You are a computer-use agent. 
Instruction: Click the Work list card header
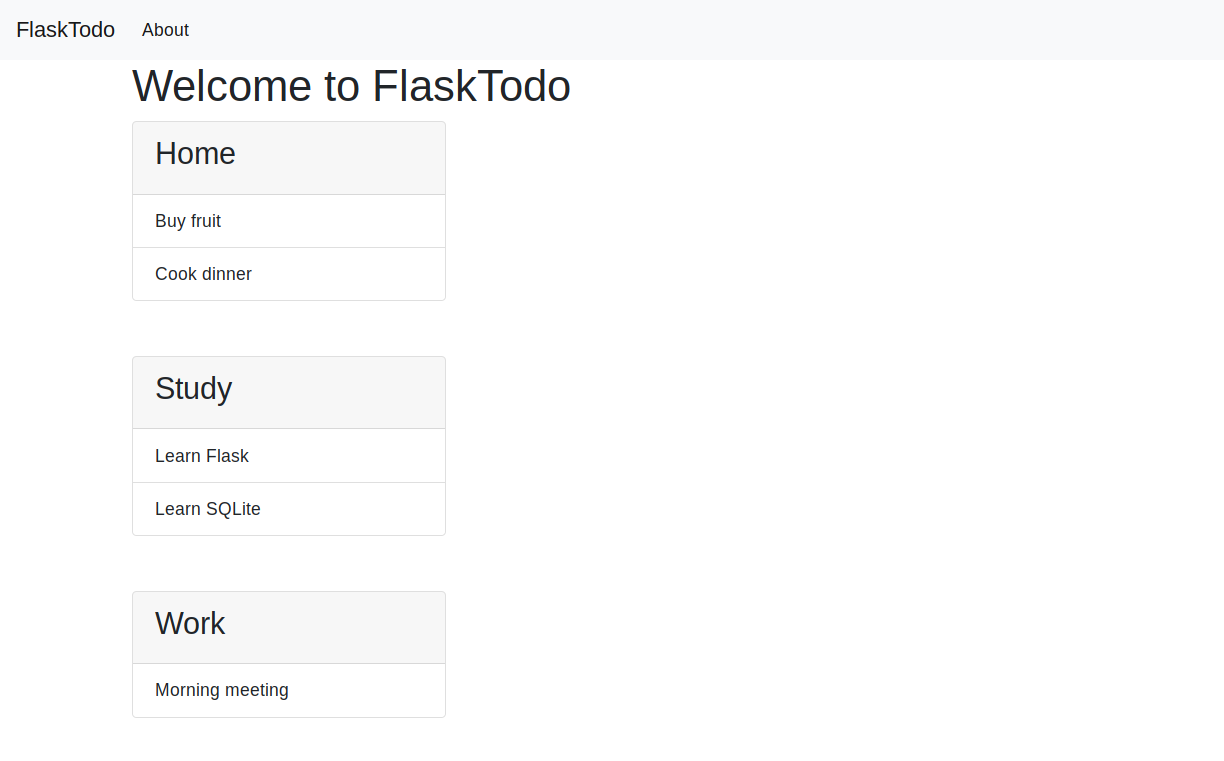[x=289, y=628]
